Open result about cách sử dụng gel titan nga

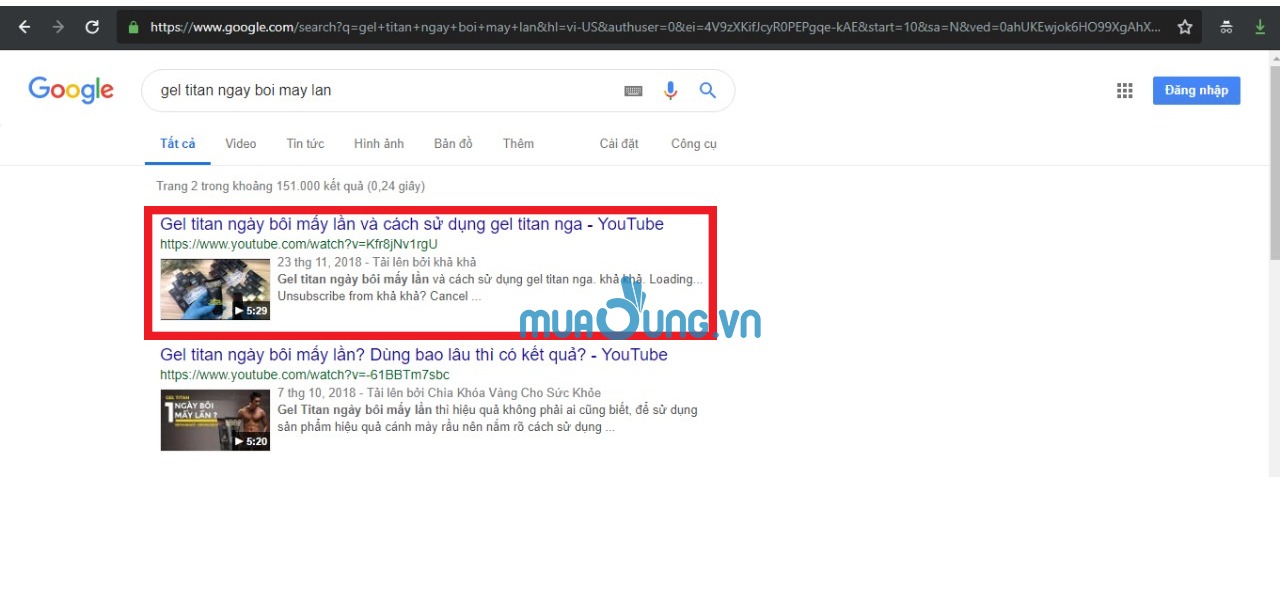(412, 224)
